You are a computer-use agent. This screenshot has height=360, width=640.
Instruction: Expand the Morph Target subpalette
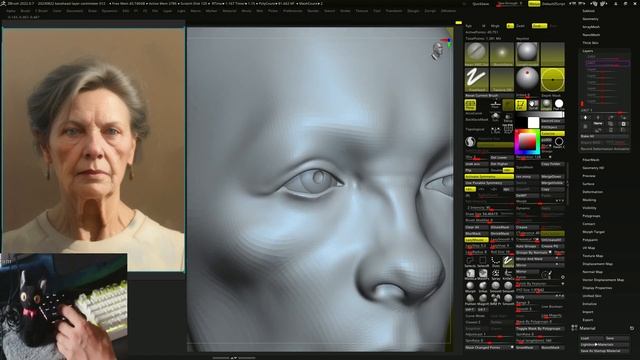point(593,232)
